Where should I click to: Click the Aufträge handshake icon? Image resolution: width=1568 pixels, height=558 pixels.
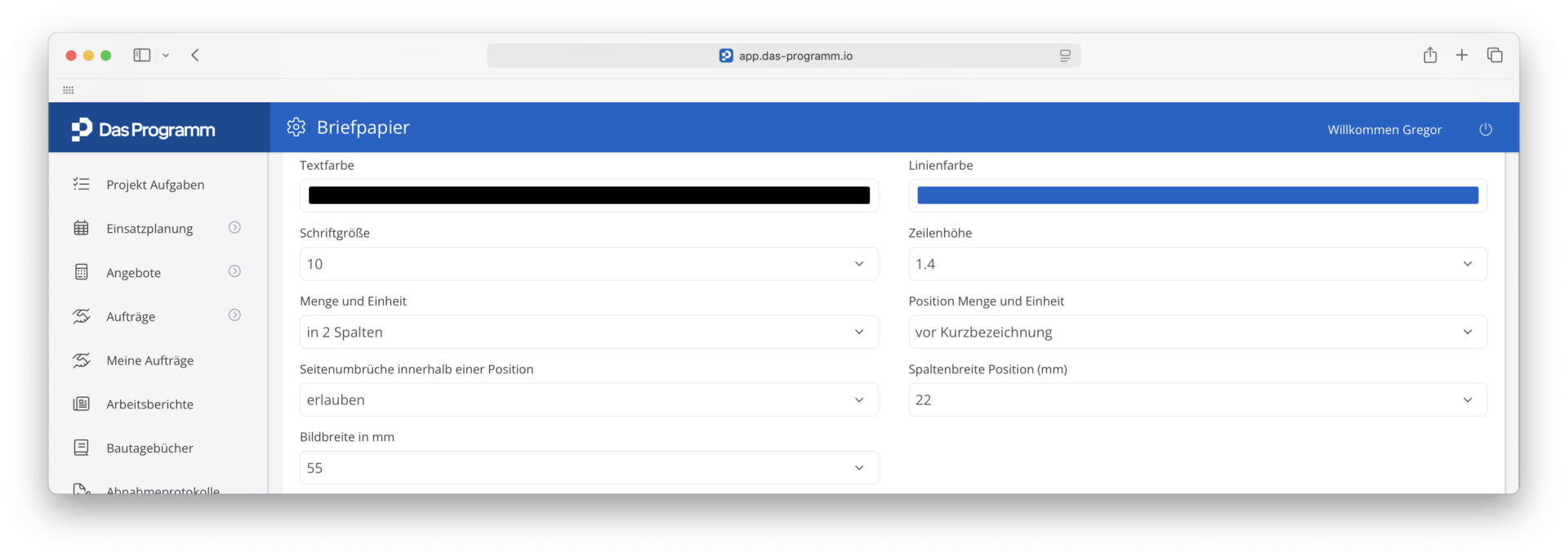click(82, 316)
